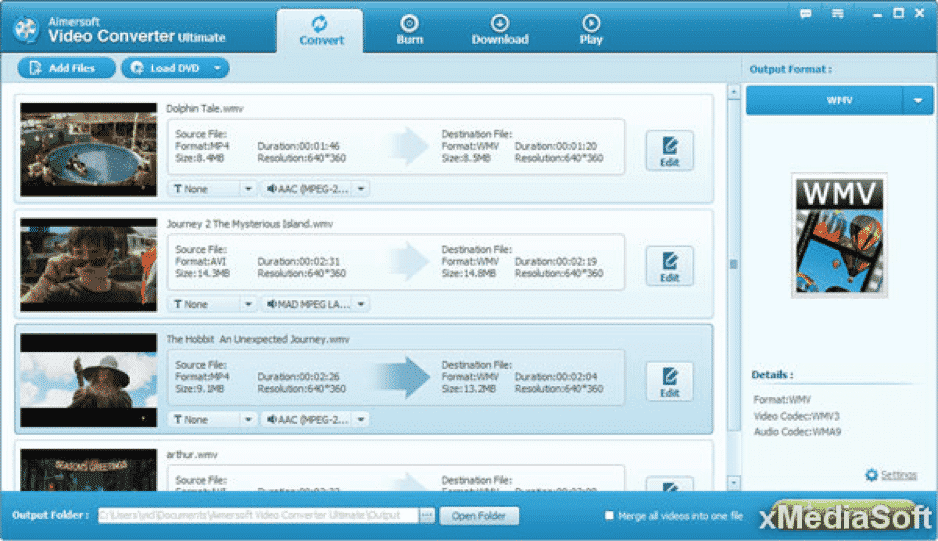The height and width of the screenshot is (541, 938).
Task: Click the Output Folder path field
Action: click(258, 515)
